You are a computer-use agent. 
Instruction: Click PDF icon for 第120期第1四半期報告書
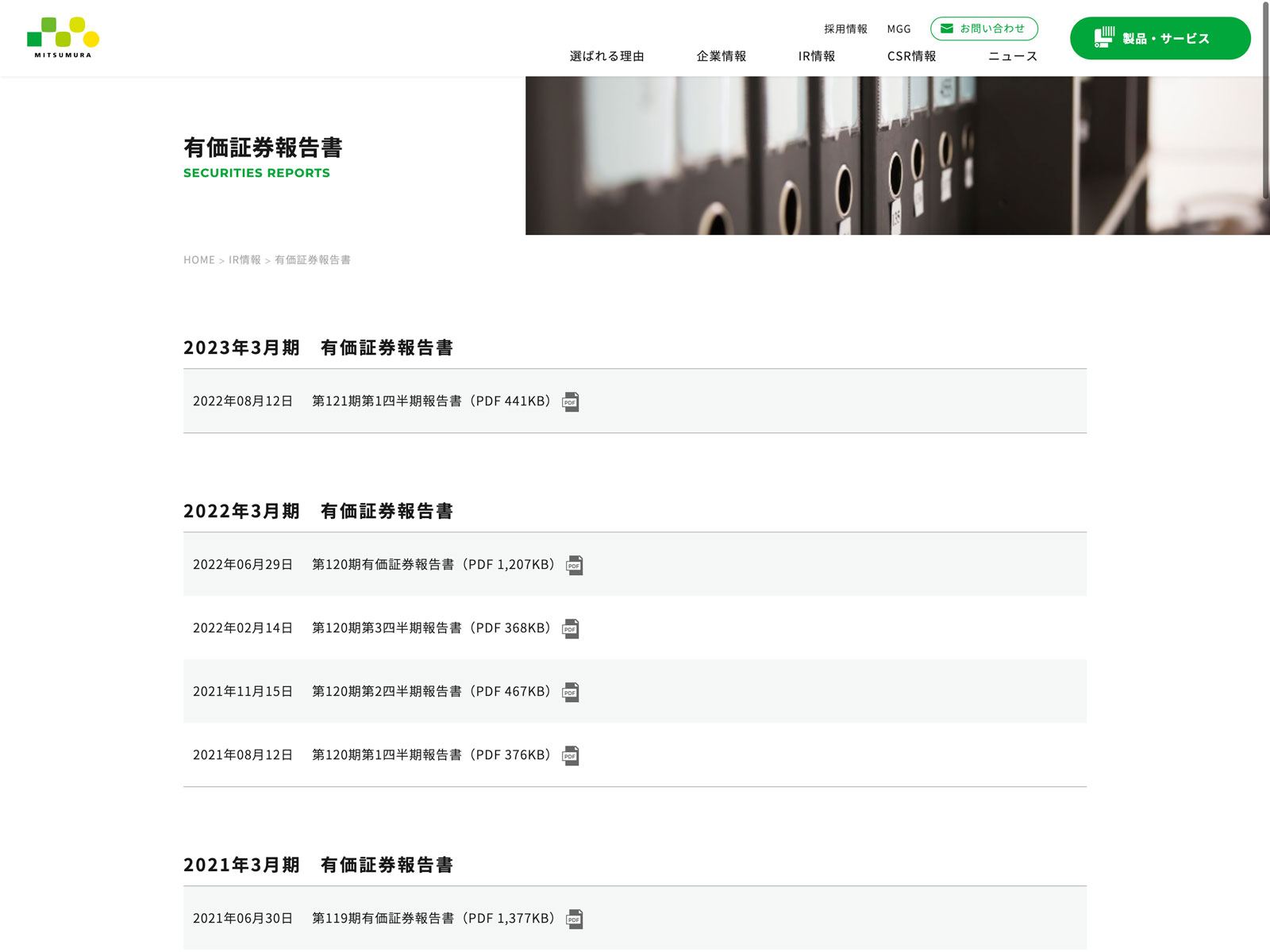click(570, 756)
